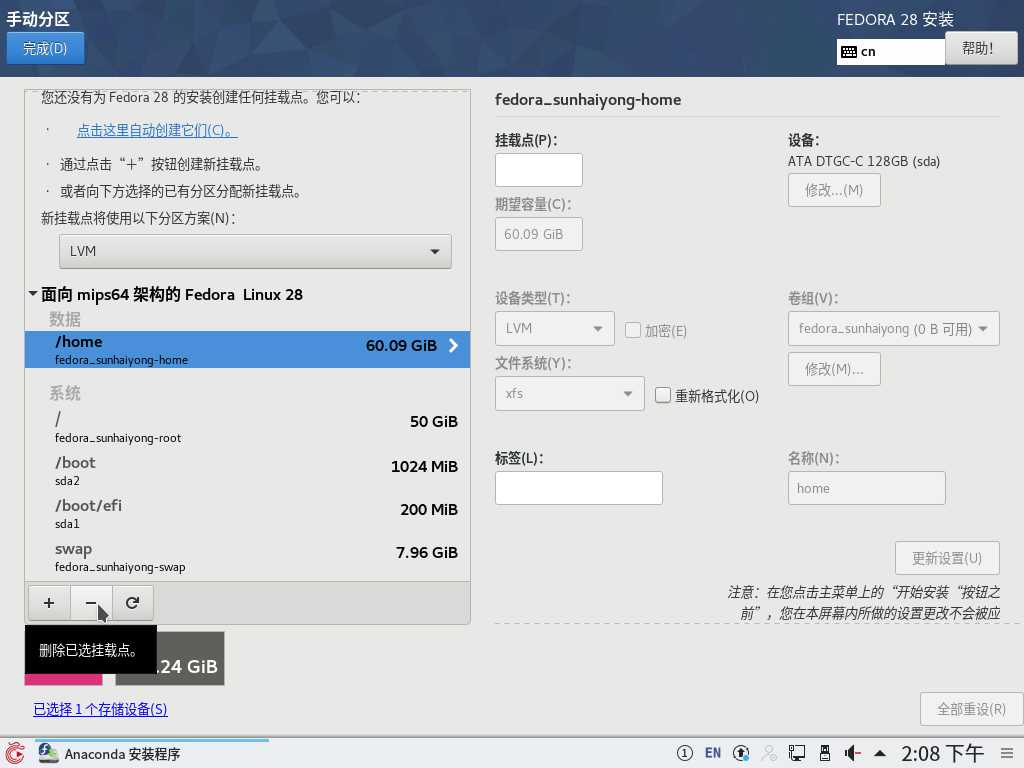Viewport: 1024px width, 768px height.
Task: Toggle the 重新格式化(O) reformat checkbox
Action: click(x=662, y=395)
